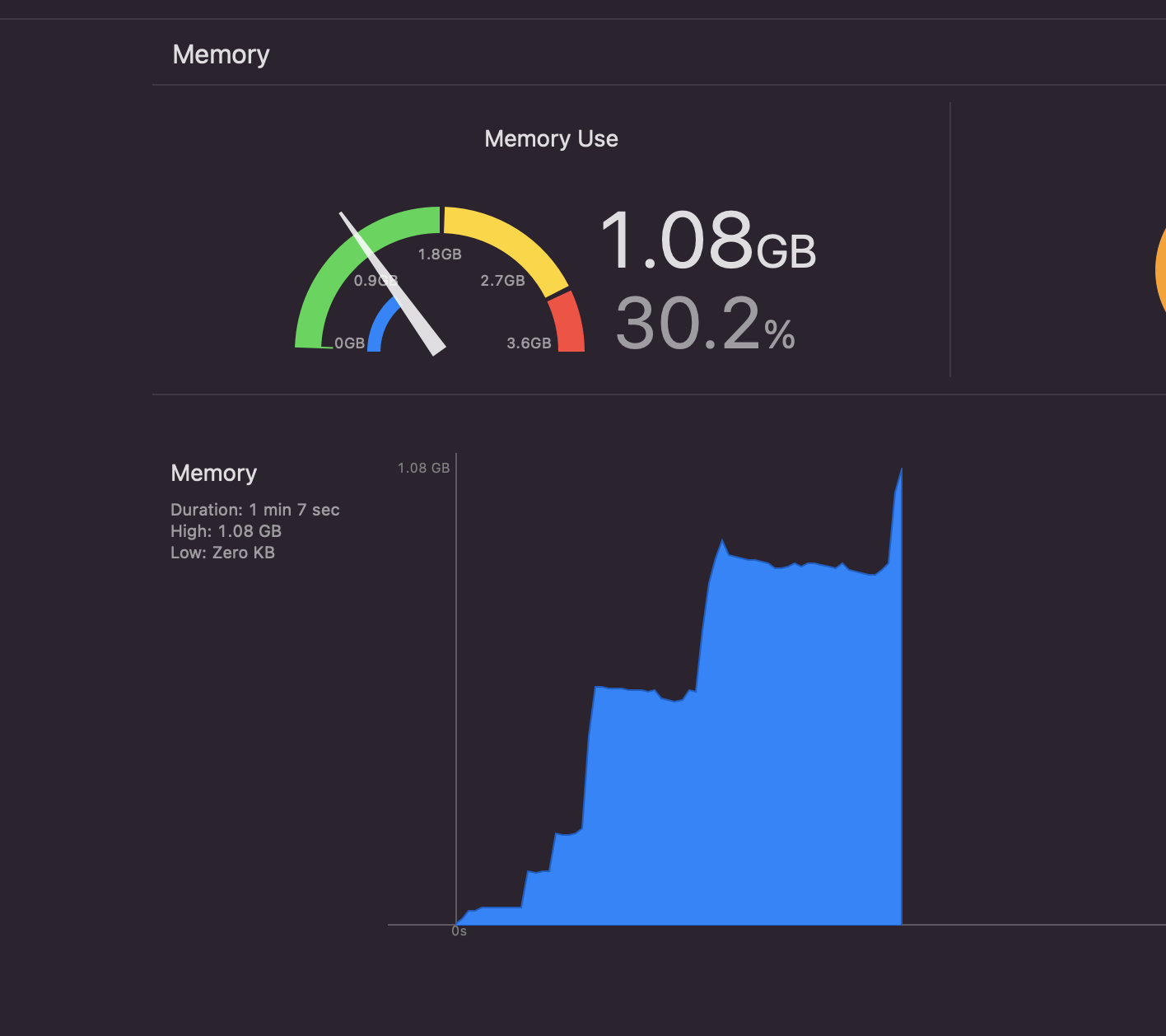Click the memory gauge needle
The height and width of the screenshot is (1036, 1166).
[x=394, y=285]
